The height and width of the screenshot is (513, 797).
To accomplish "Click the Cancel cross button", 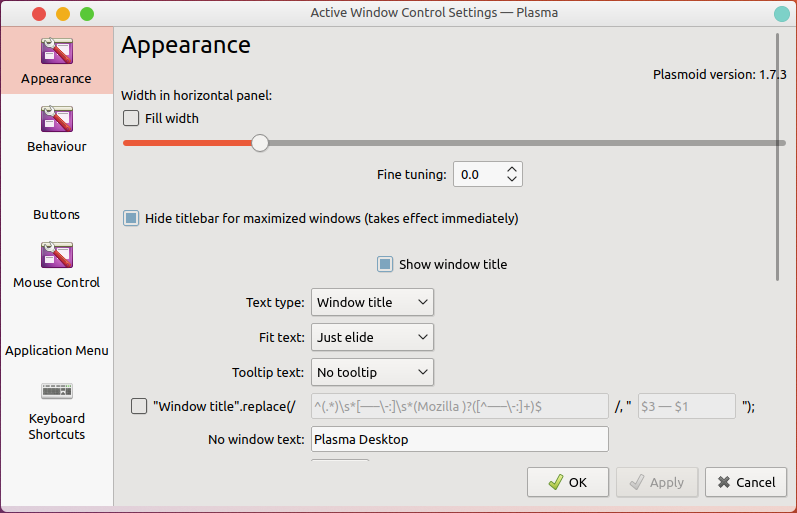I will pos(745,482).
